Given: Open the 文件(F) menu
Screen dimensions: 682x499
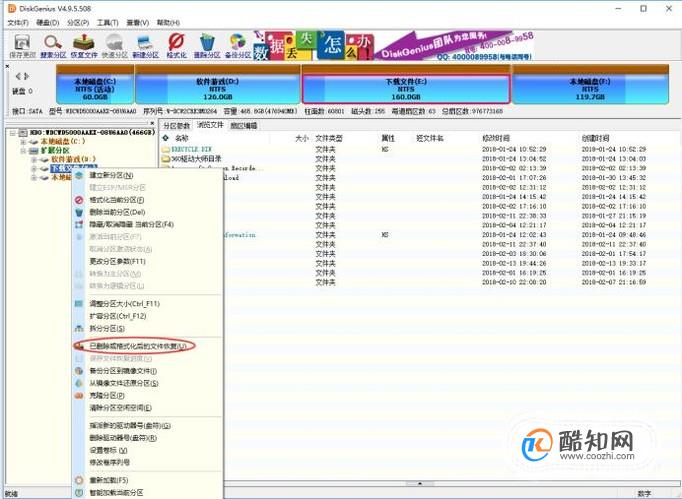Looking at the screenshot, I should click(x=18, y=22).
